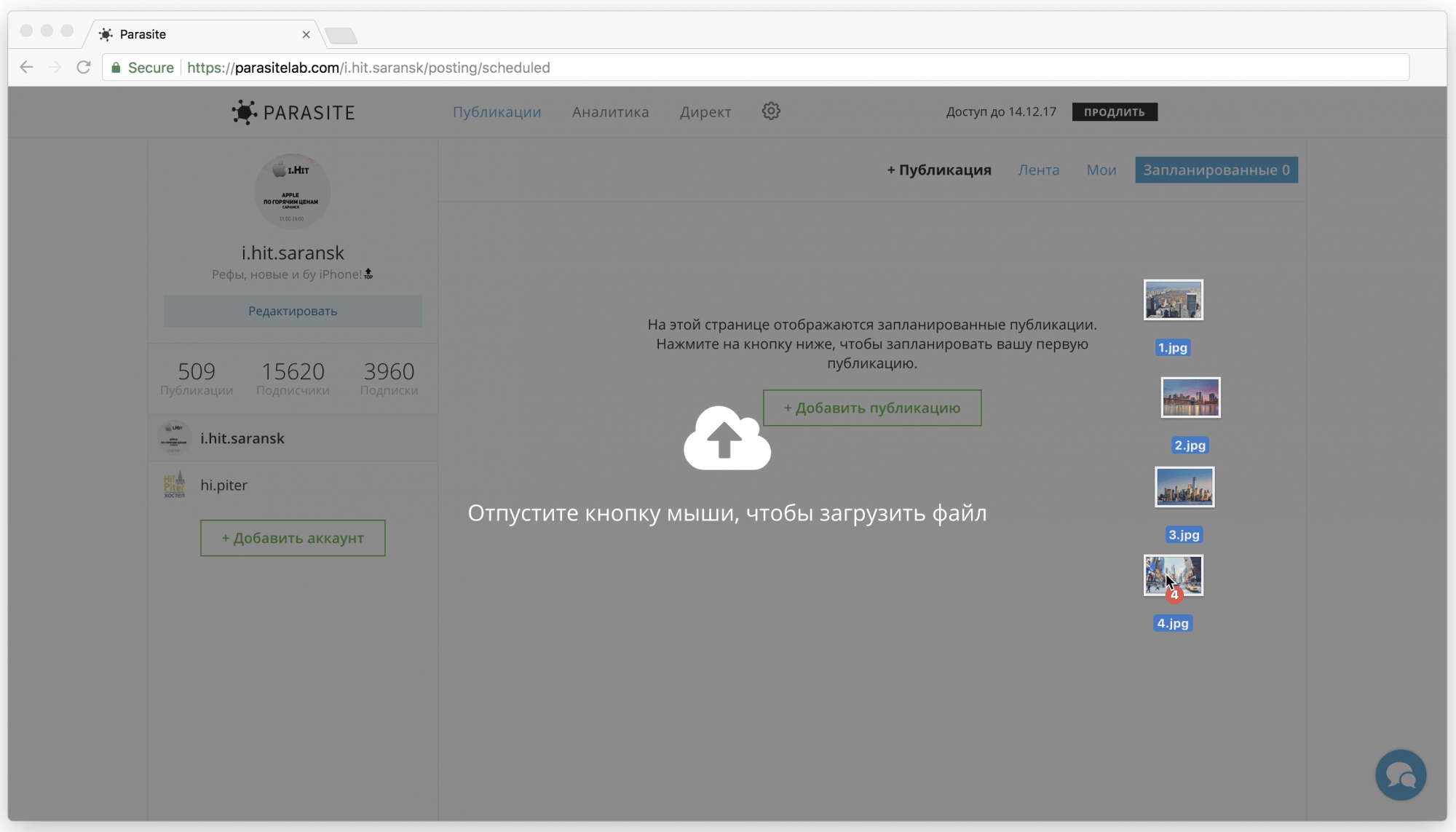Screen dimensions: 1456x832
Task: Click the Редактировать profile button
Action: (x=293, y=311)
